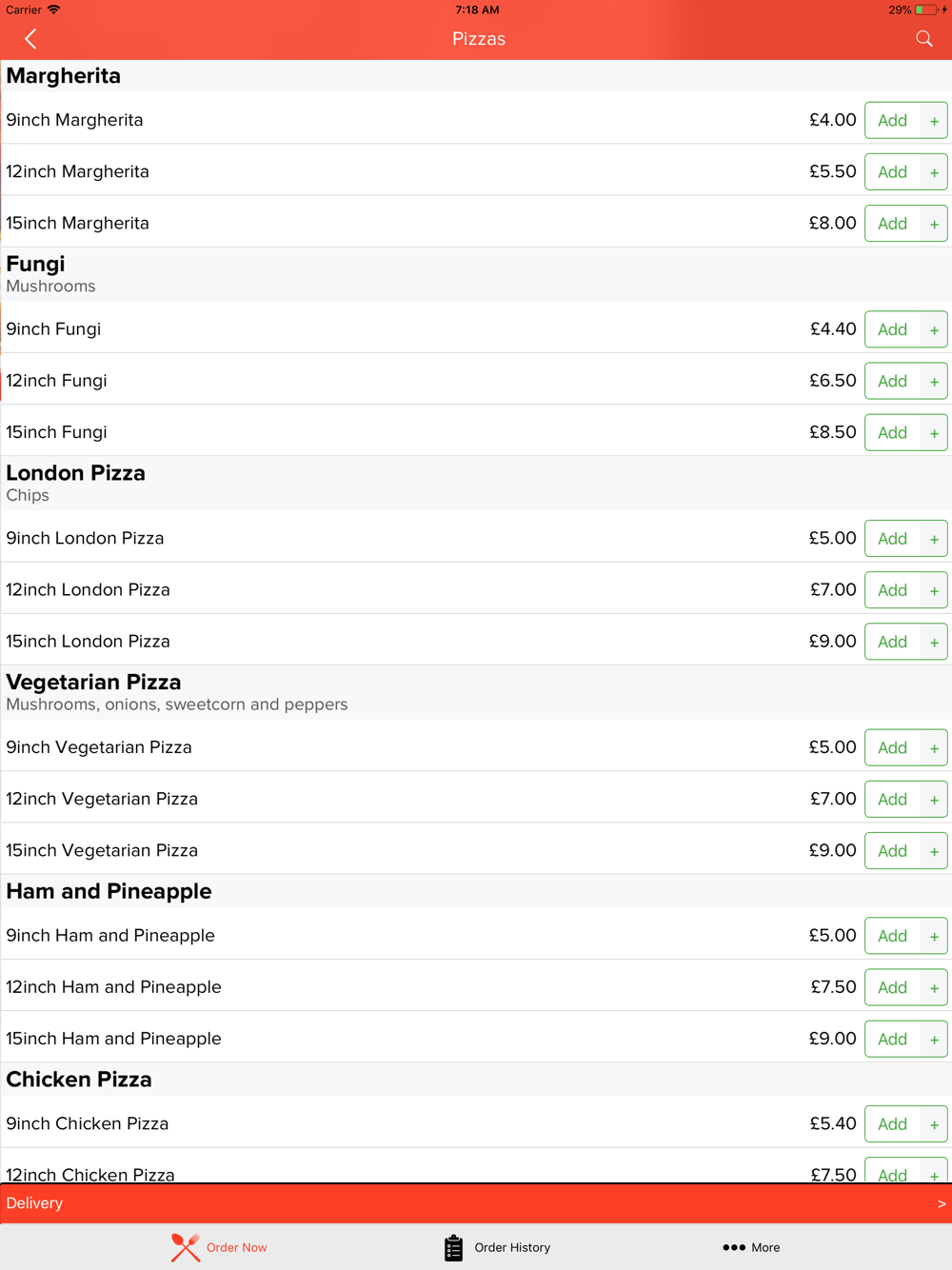This screenshot has width=952, height=1270.
Task: Go back using the back arrow
Action: 30,39
